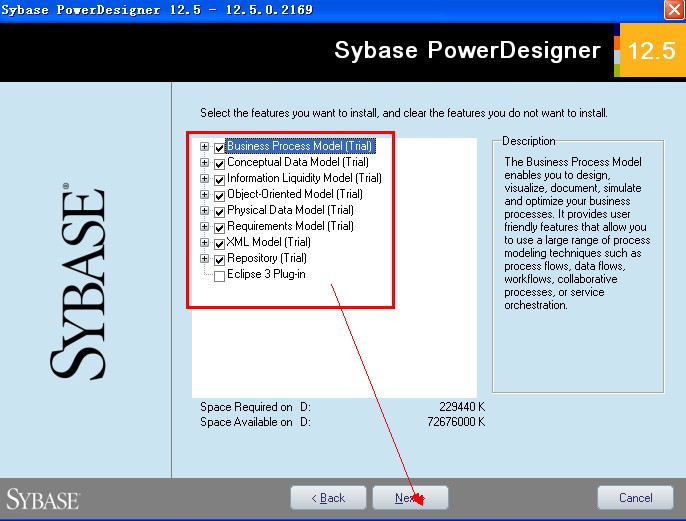Screen dimensions: 686x521
Task: Select Requirements Model (Trial) label
Action: [x=290, y=226]
